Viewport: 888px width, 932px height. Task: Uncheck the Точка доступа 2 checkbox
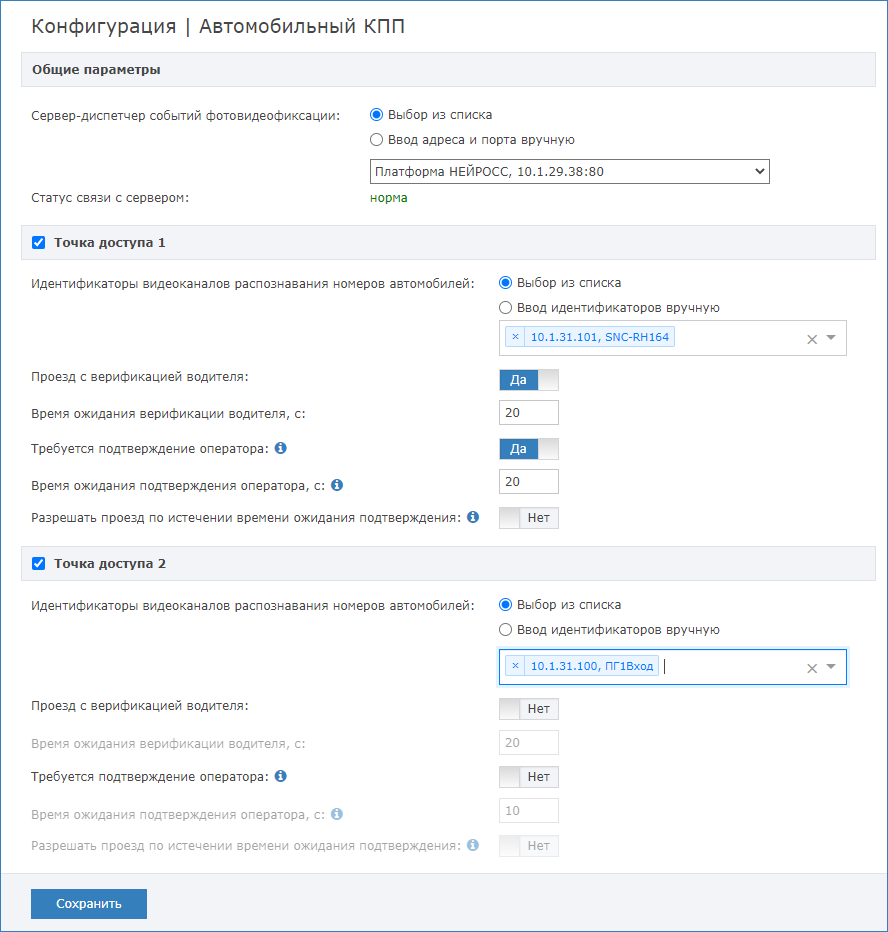39,563
